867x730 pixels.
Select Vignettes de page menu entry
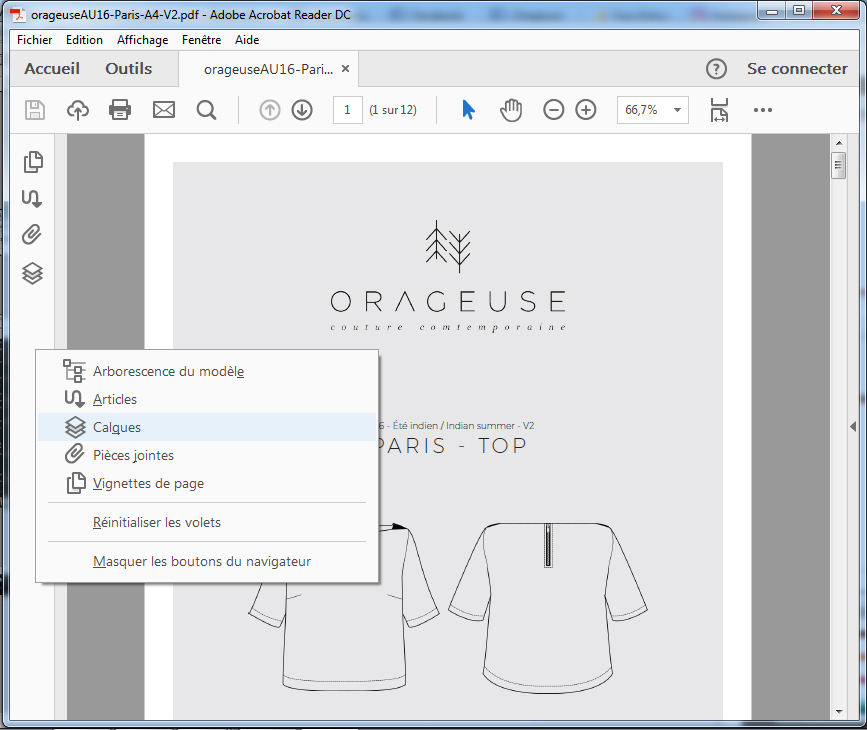tap(207, 483)
